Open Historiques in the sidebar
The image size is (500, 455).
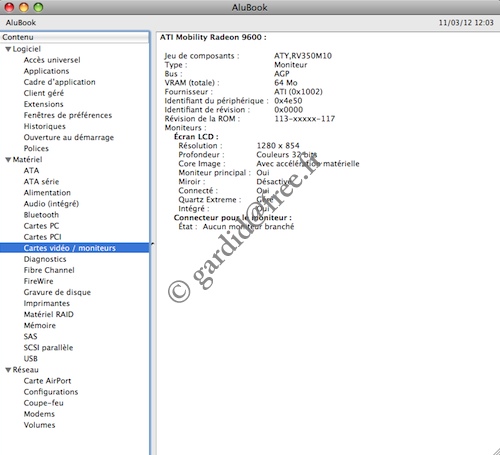(45, 126)
